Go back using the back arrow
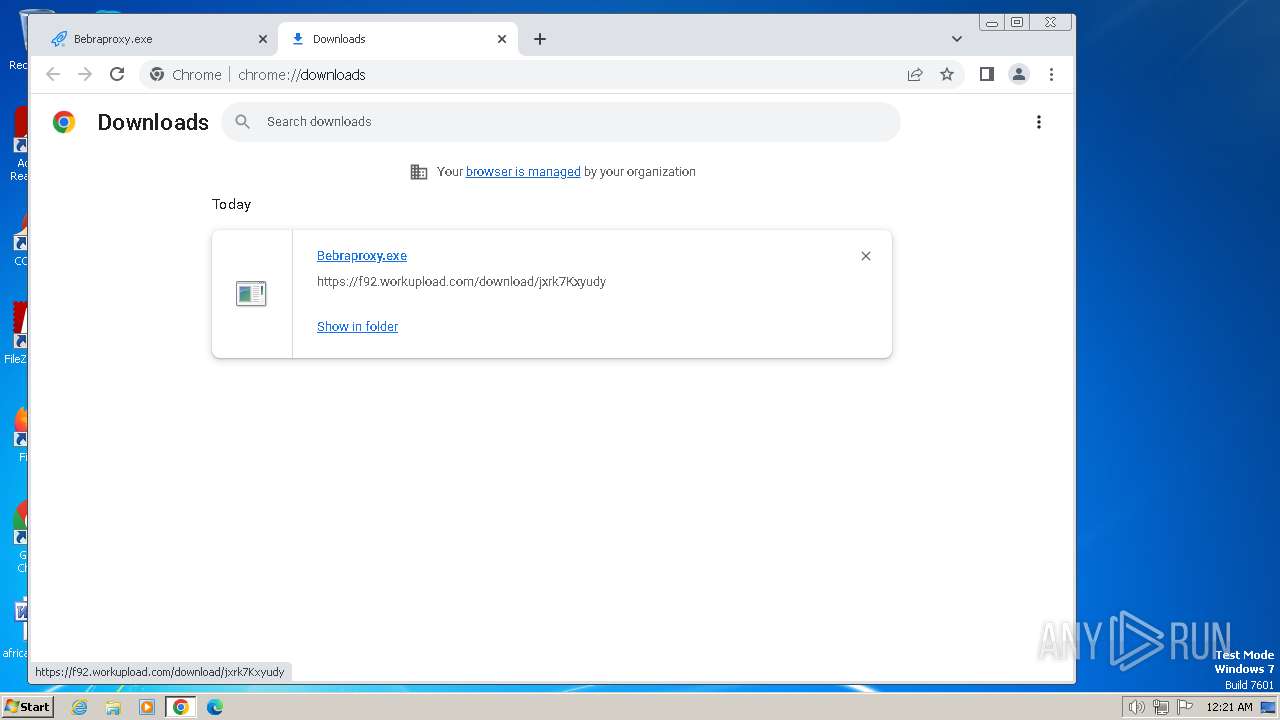Screen dimensions: 1280x720 pos(53,74)
